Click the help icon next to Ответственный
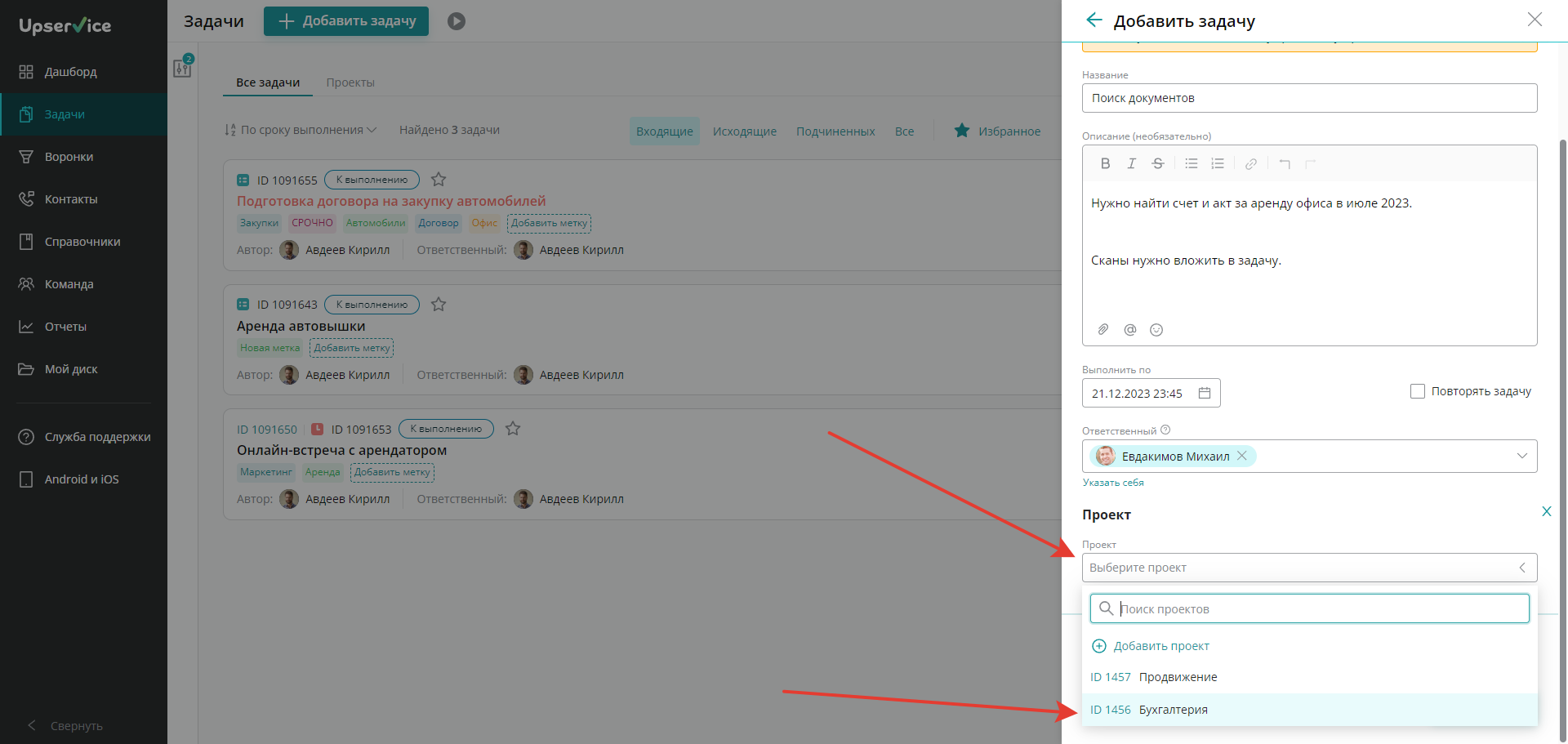Screen dimensions: 1568x744 (x=1165, y=430)
